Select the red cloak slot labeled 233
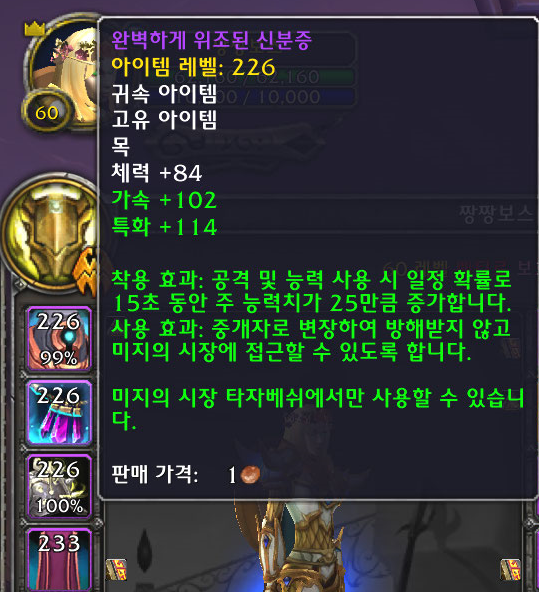 tap(59, 560)
